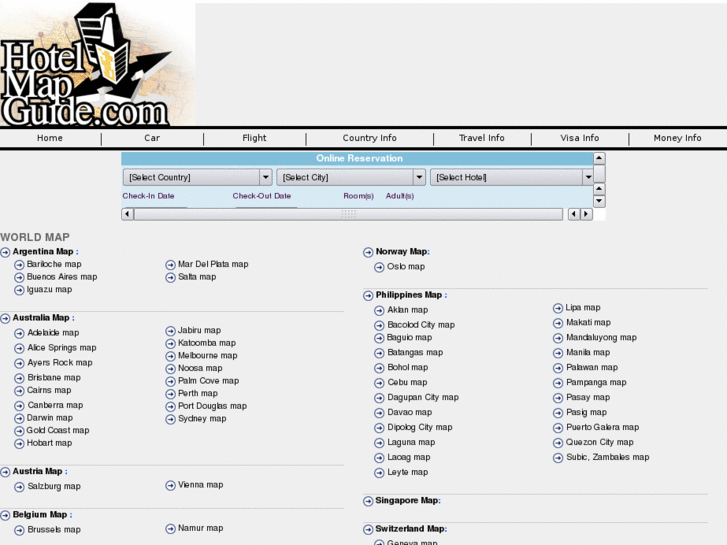Open the Select Country dropdown

click(197, 177)
